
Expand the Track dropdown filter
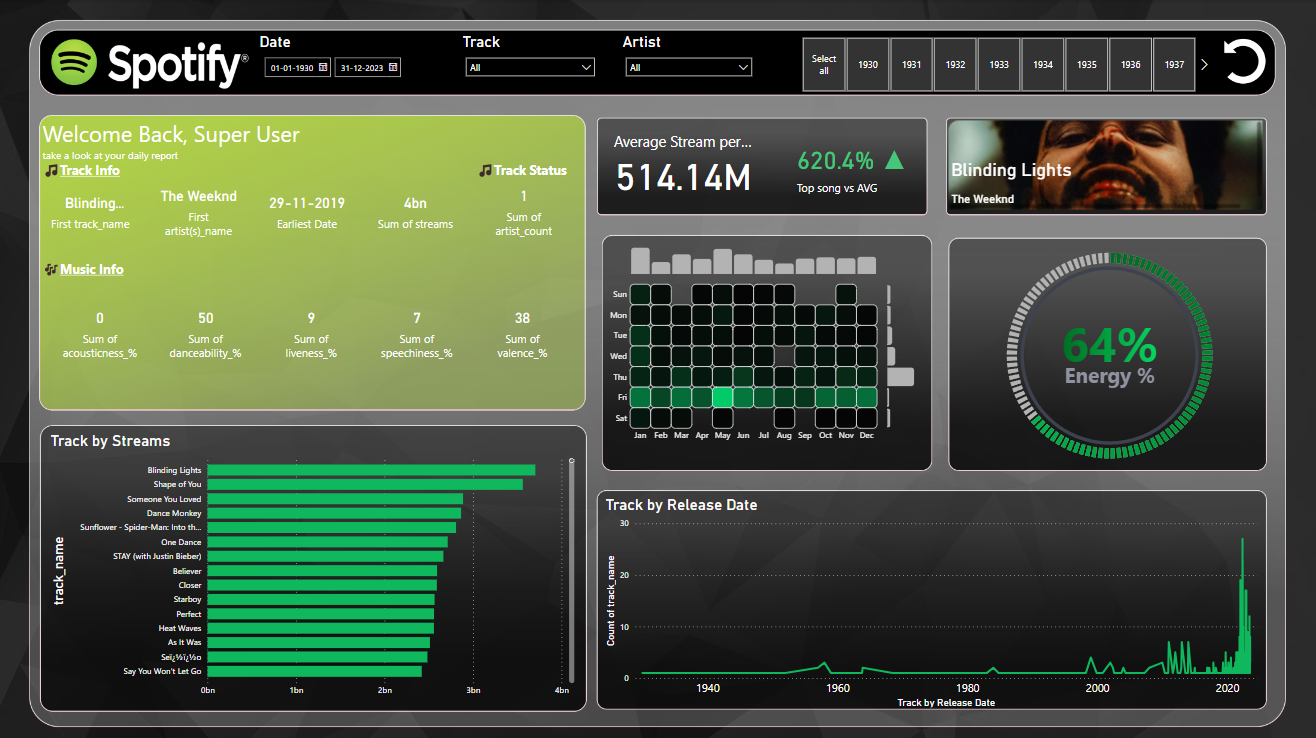[586, 68]
